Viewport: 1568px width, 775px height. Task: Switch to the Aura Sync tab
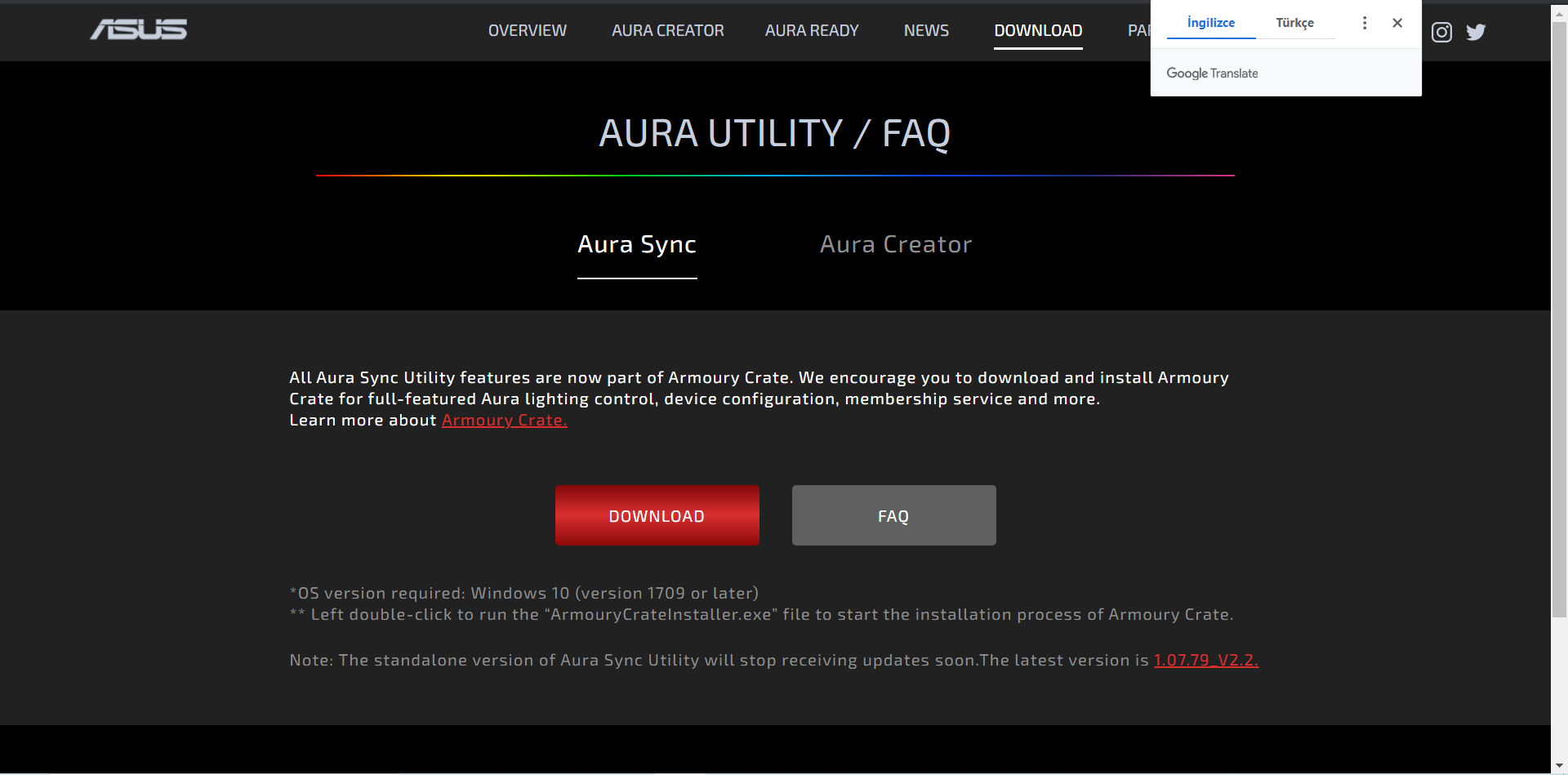tap(637, 244)
